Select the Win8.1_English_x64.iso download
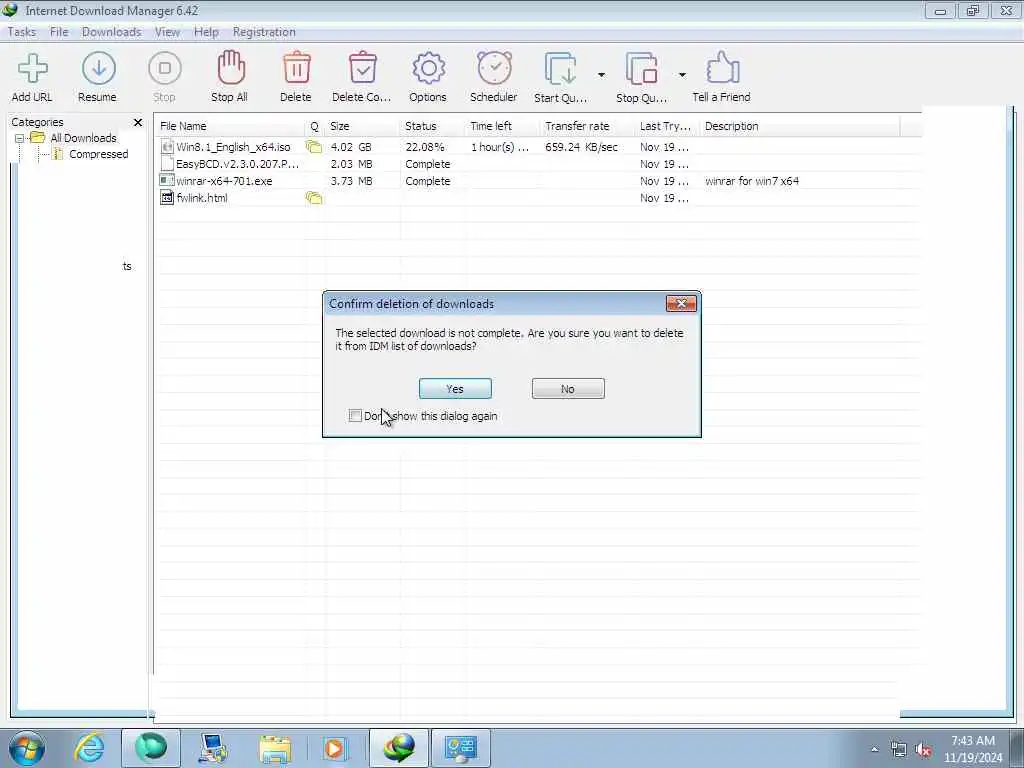1024x768 pixels. pos(233,147)
